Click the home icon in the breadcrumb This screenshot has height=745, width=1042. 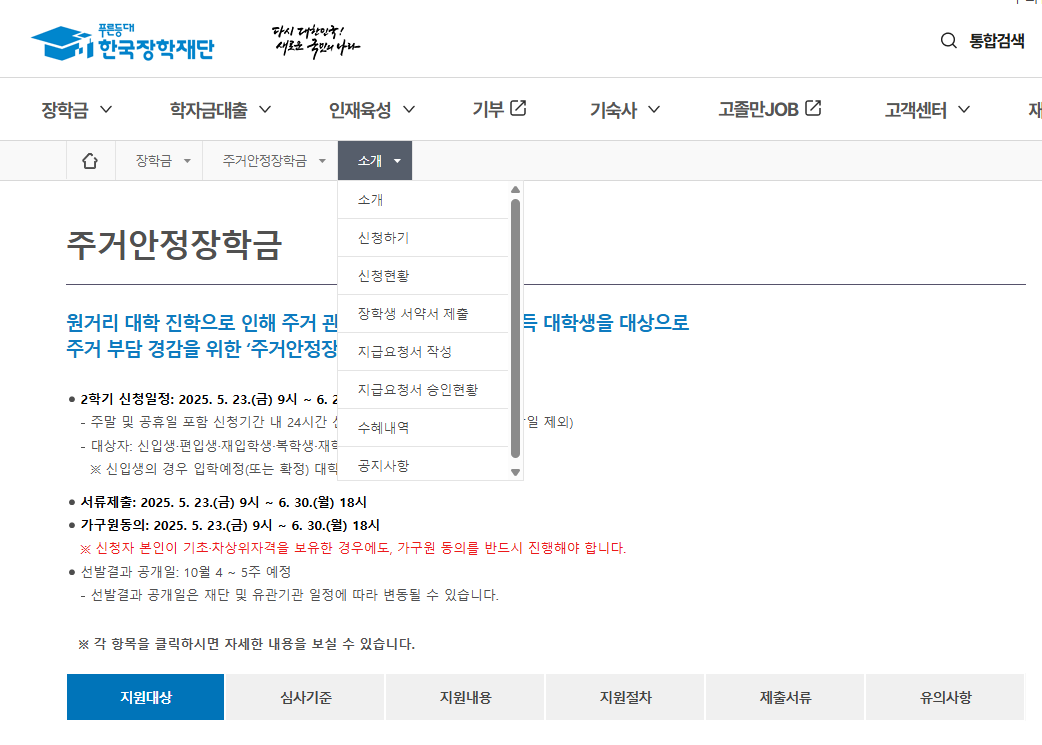(x=91, y=160)
